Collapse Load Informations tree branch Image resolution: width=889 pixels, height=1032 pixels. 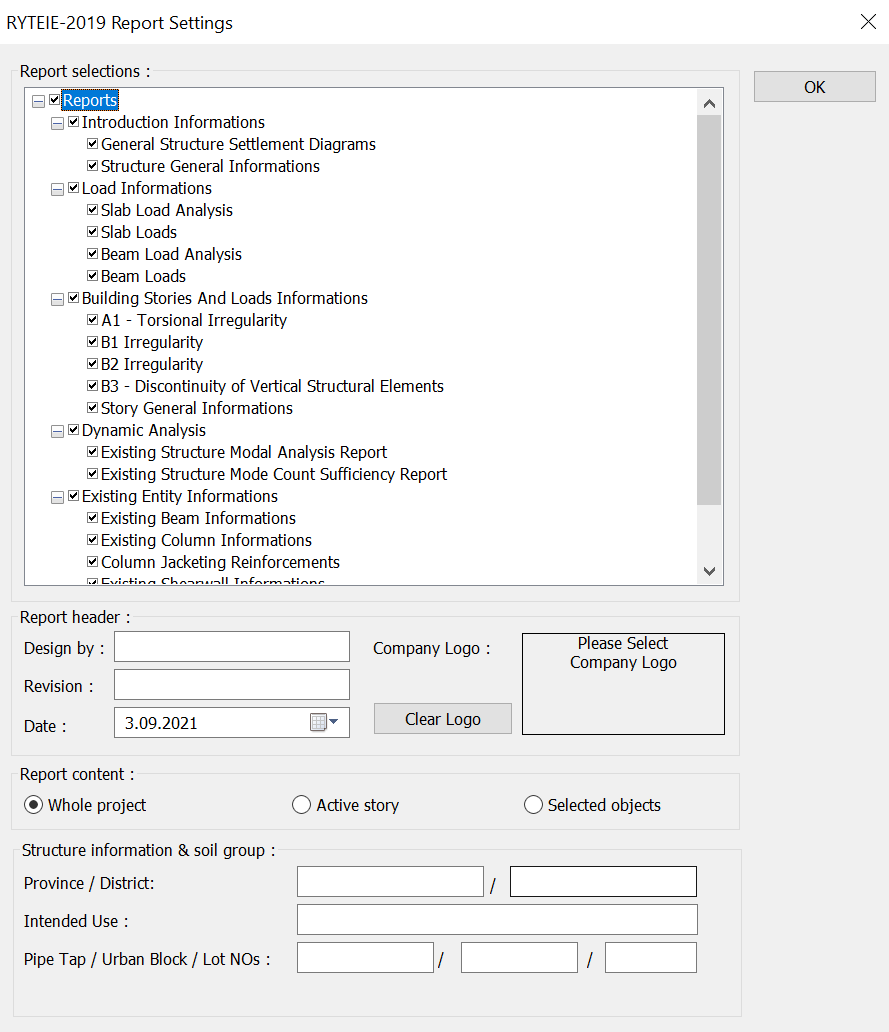[57, 189]
